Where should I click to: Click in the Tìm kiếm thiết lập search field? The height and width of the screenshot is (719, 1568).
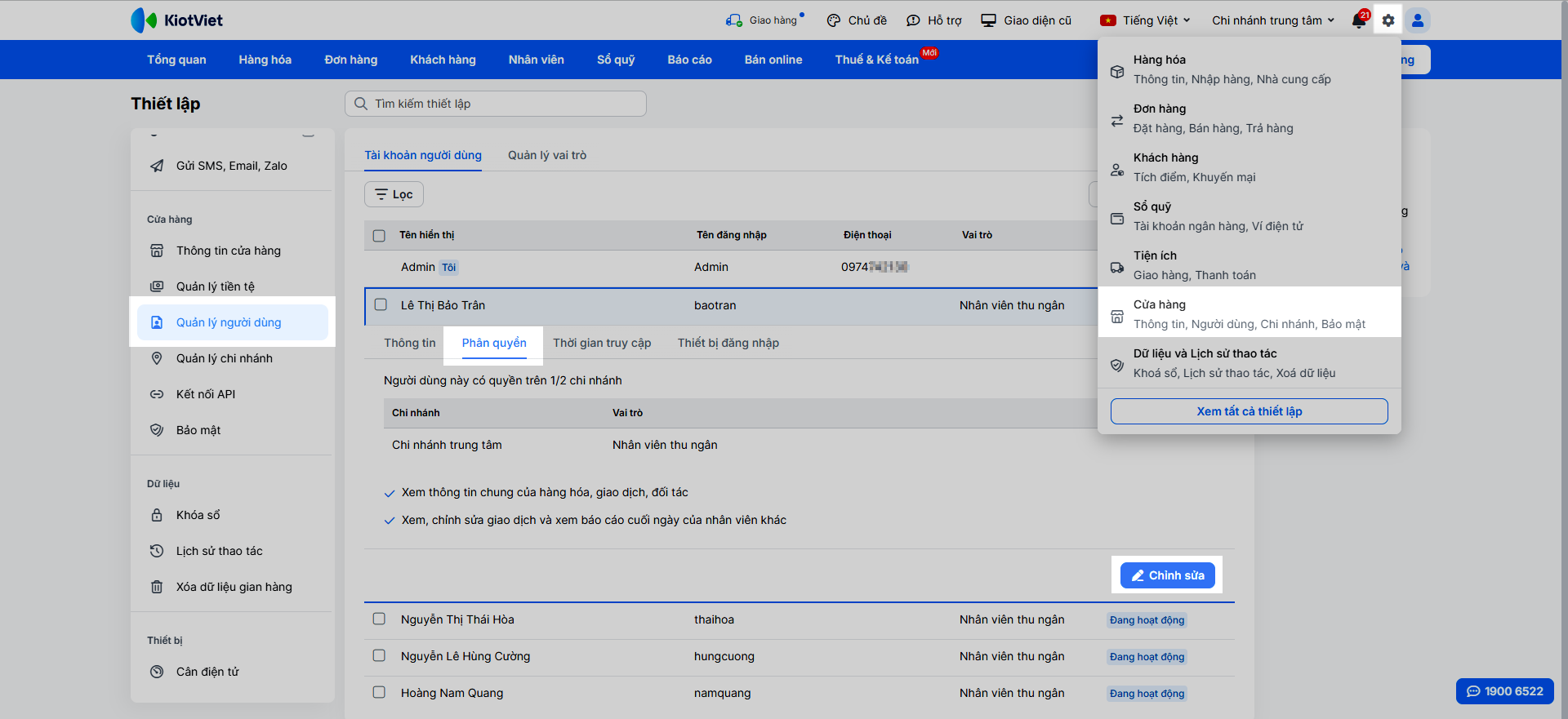(x=496, y=104)
